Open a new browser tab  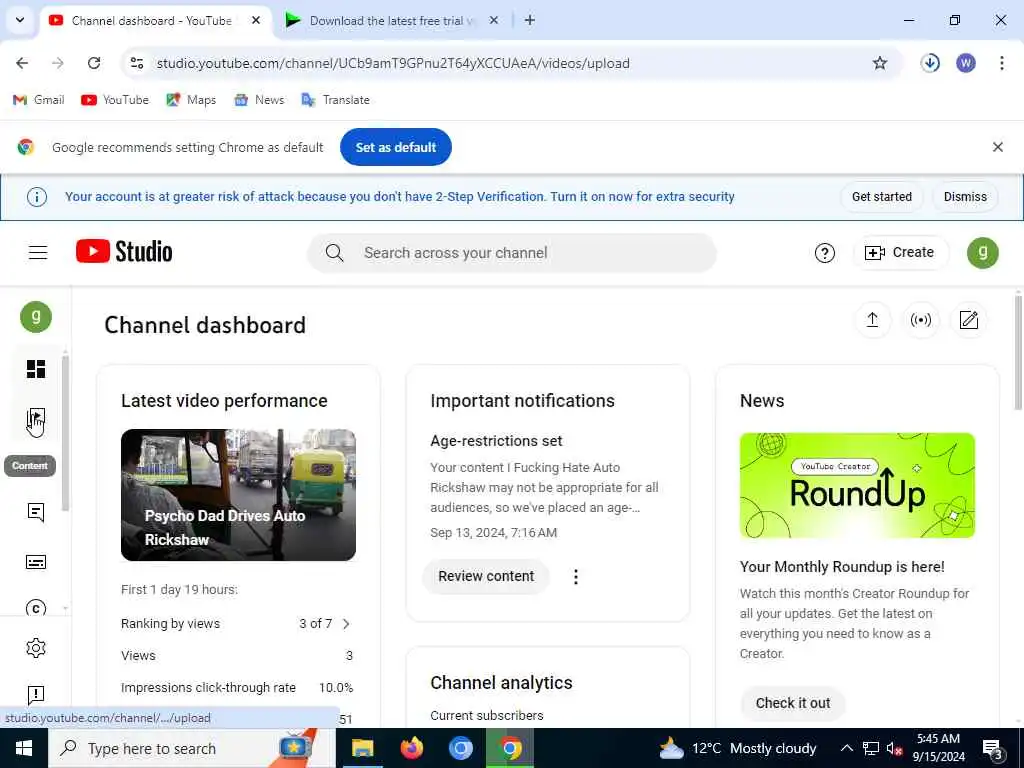pos(530,20)
